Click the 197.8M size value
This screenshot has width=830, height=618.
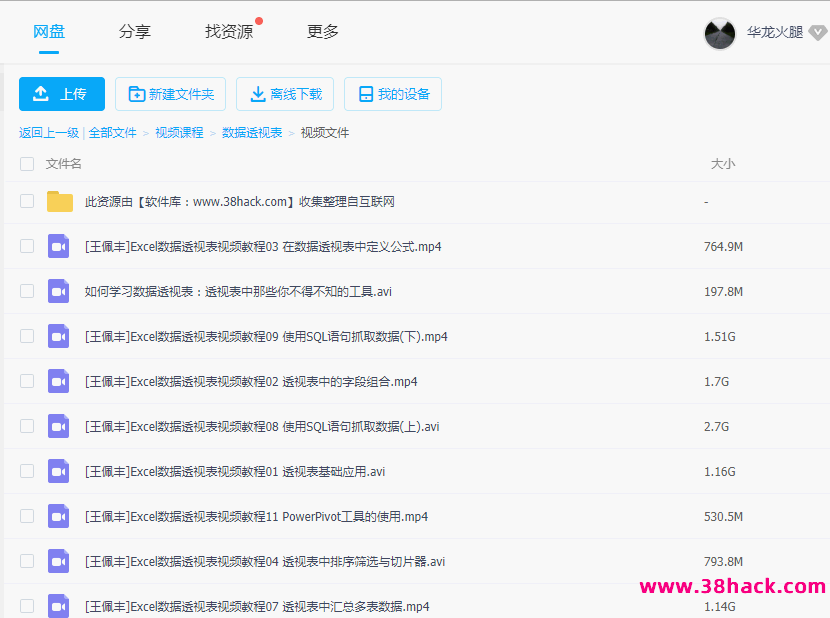(723, 292)
